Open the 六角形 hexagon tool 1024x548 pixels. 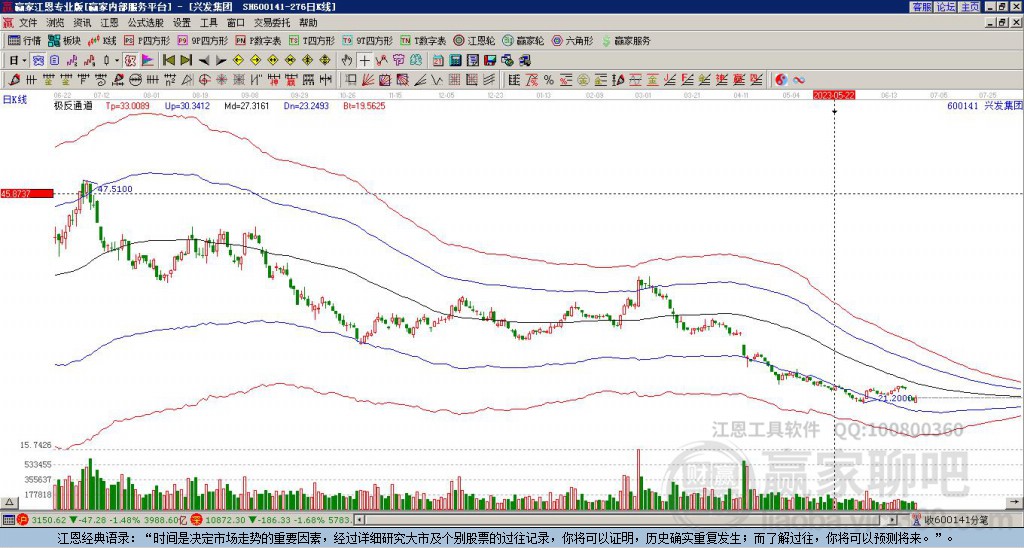point(572,40)
